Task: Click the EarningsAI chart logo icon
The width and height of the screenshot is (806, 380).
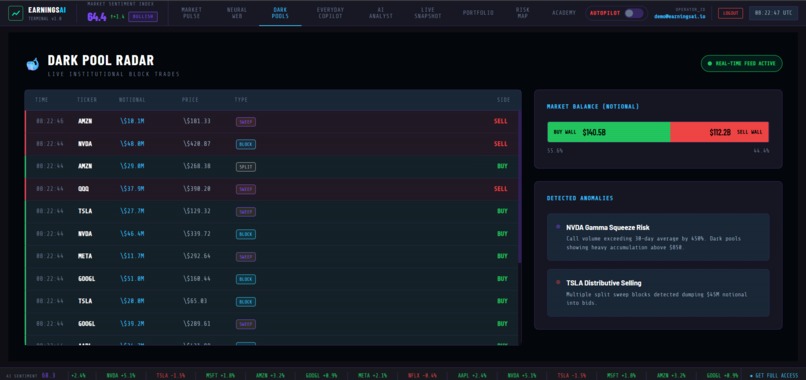Action: point(15,13)
